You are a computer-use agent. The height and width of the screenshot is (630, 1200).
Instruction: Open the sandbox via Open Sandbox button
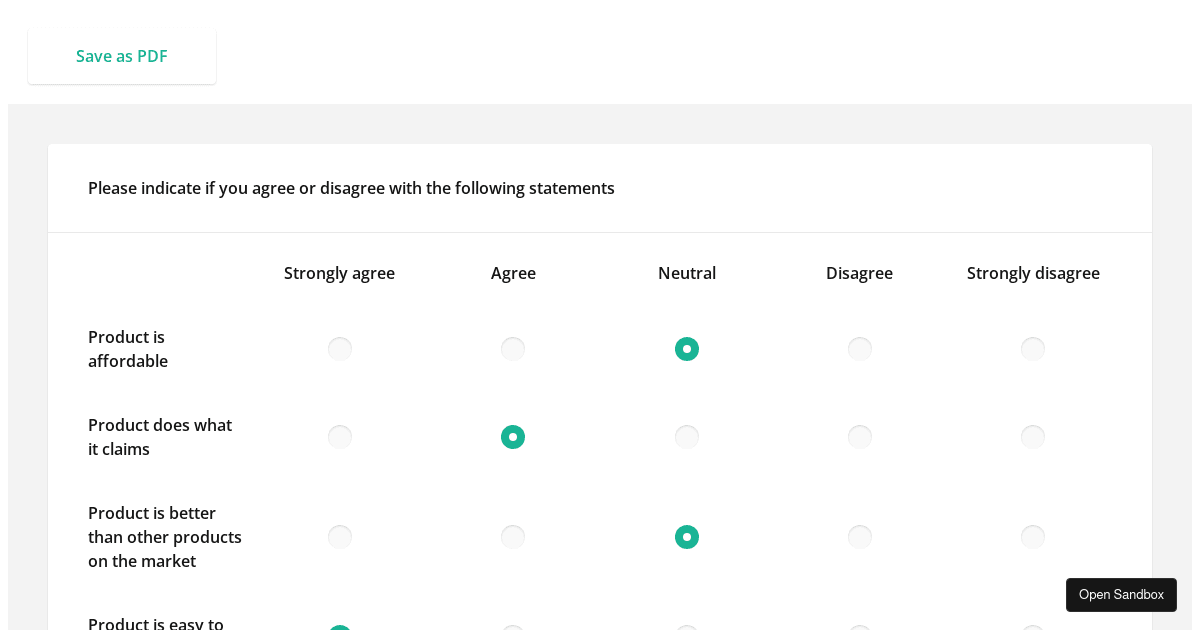[1121, 594]
